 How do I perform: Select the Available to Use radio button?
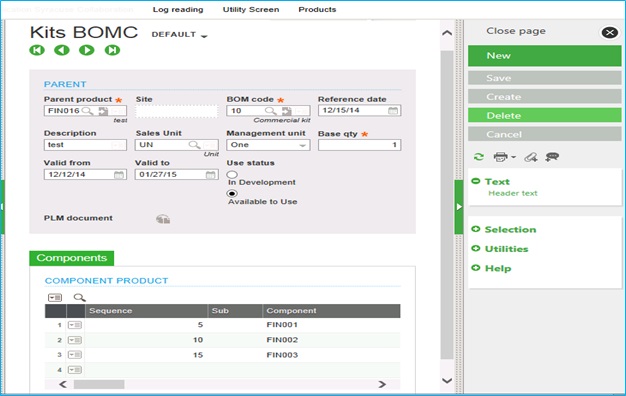click(x=232, y=194)
